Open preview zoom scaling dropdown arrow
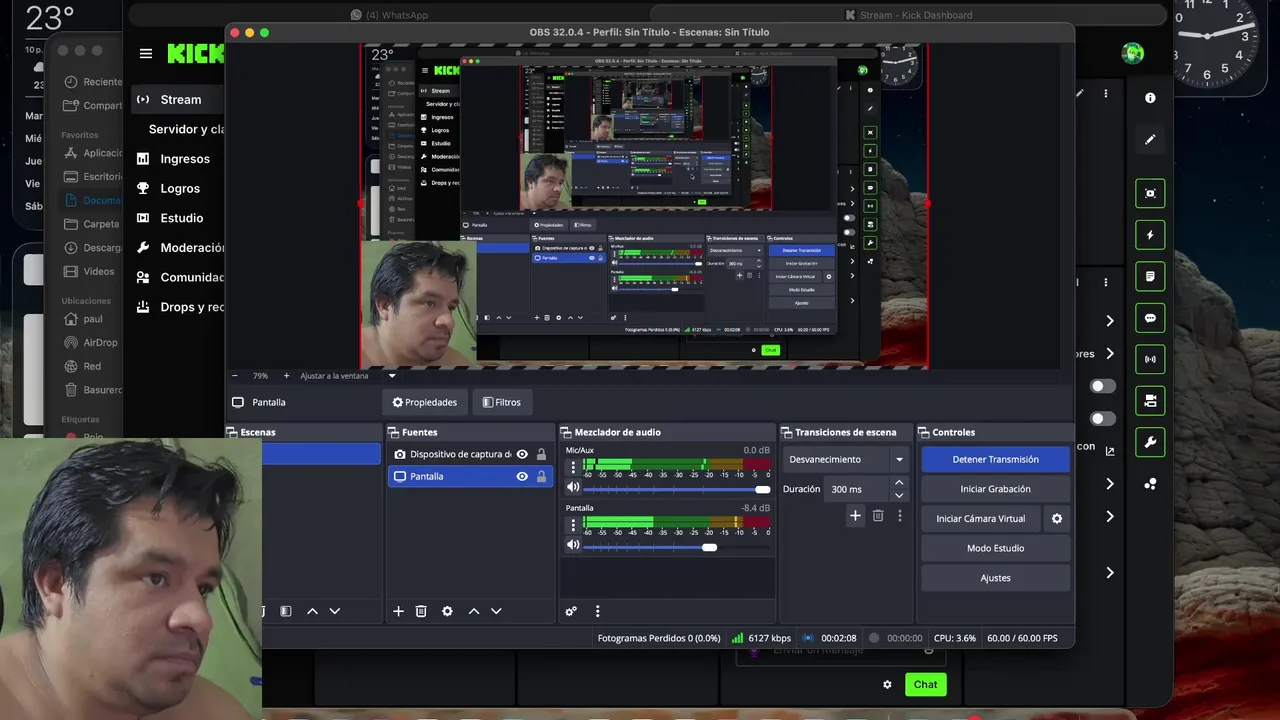 point(392,376)
